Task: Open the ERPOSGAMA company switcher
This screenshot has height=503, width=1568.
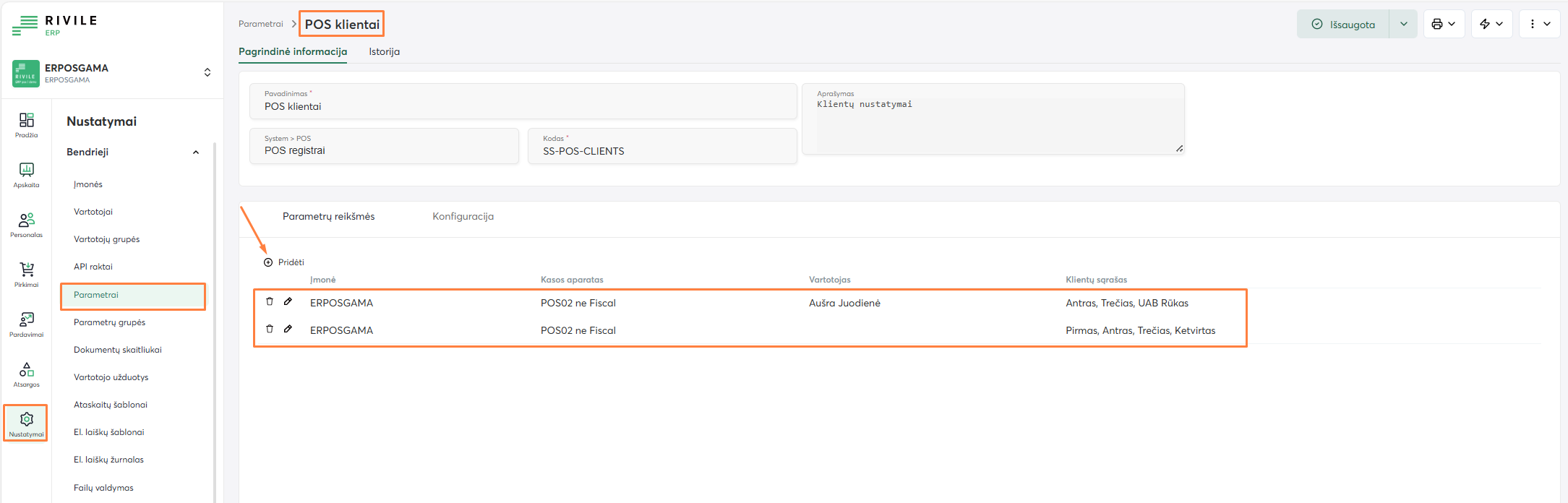Action: [x=207, y=72]
